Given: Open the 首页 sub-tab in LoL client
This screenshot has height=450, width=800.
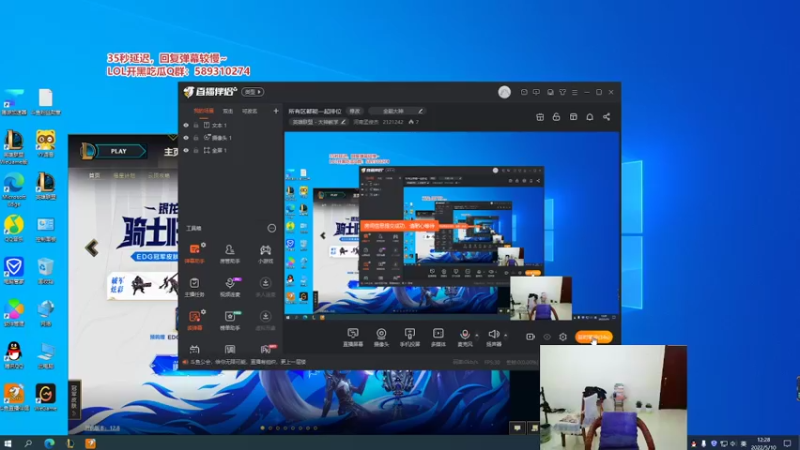Looking at the screenshot, I should point(94,176).
